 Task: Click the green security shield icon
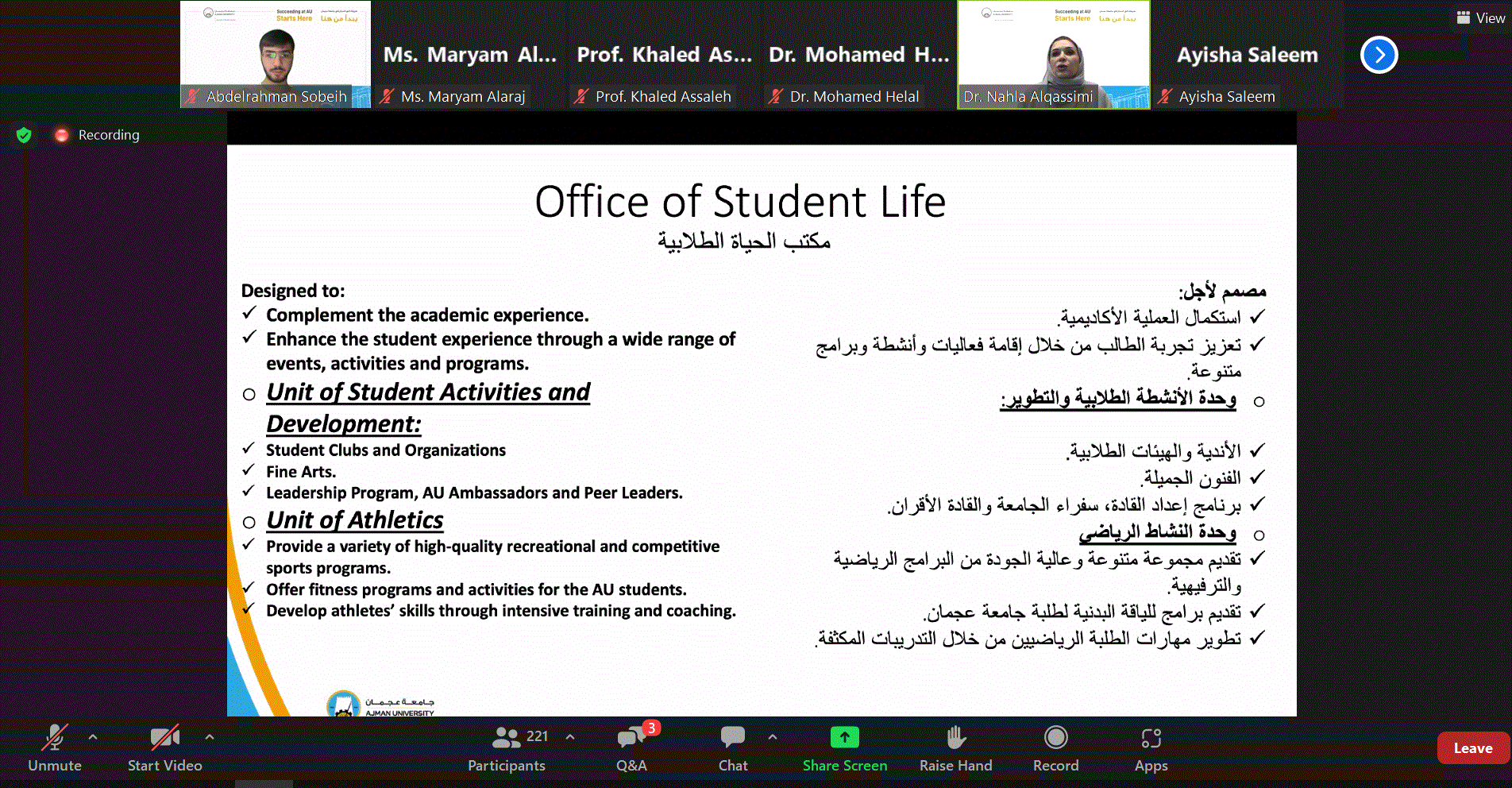[24, 135]
